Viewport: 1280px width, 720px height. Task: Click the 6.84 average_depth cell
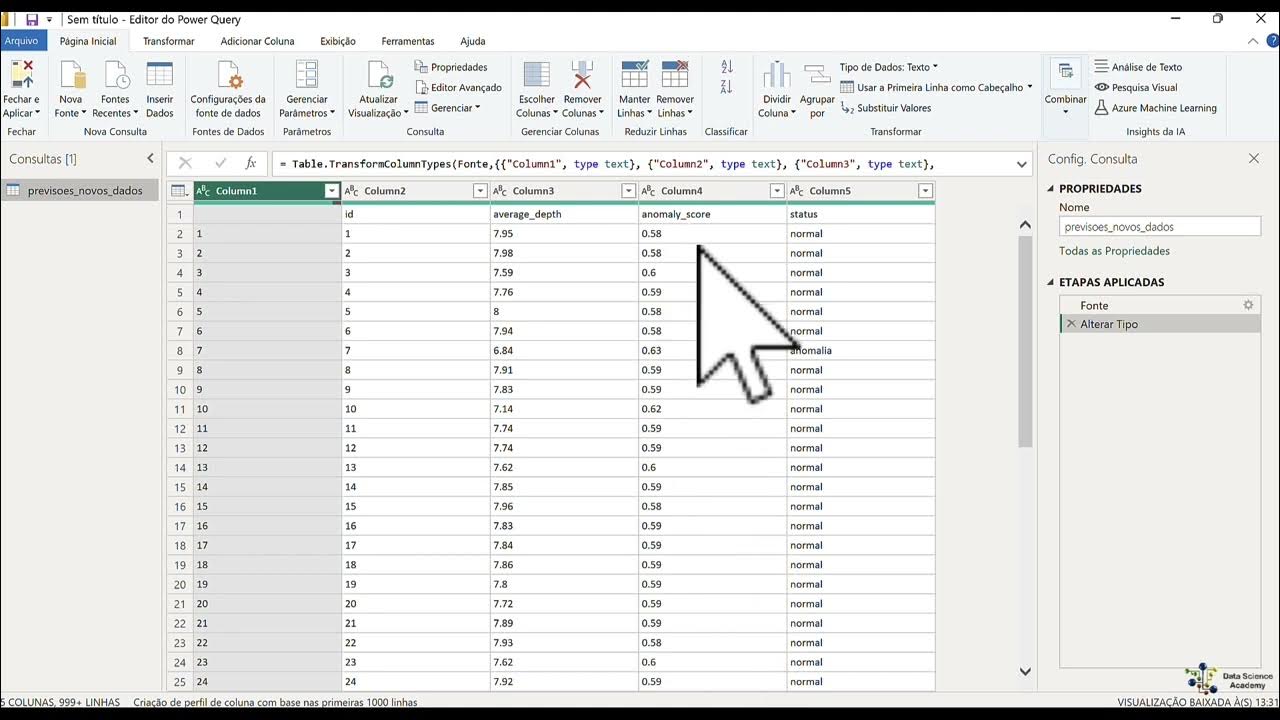tap(564, 351)
